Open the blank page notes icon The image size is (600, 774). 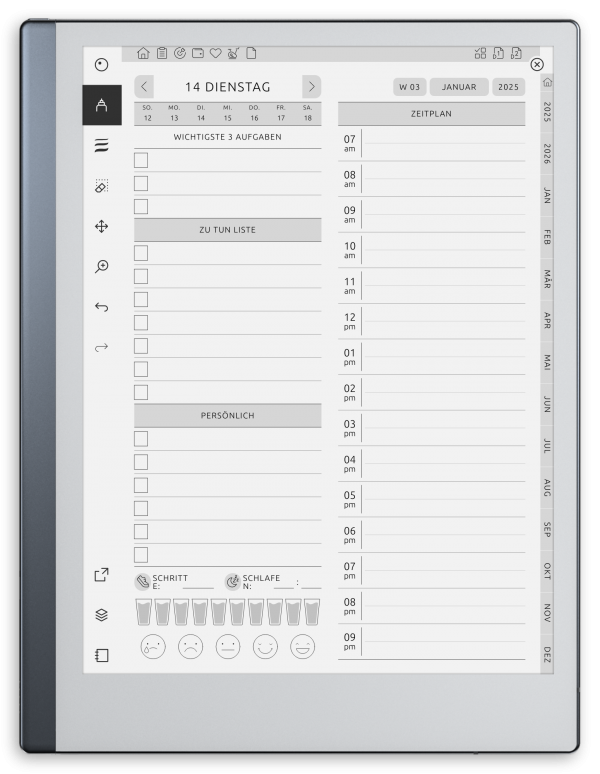[251, 53]
